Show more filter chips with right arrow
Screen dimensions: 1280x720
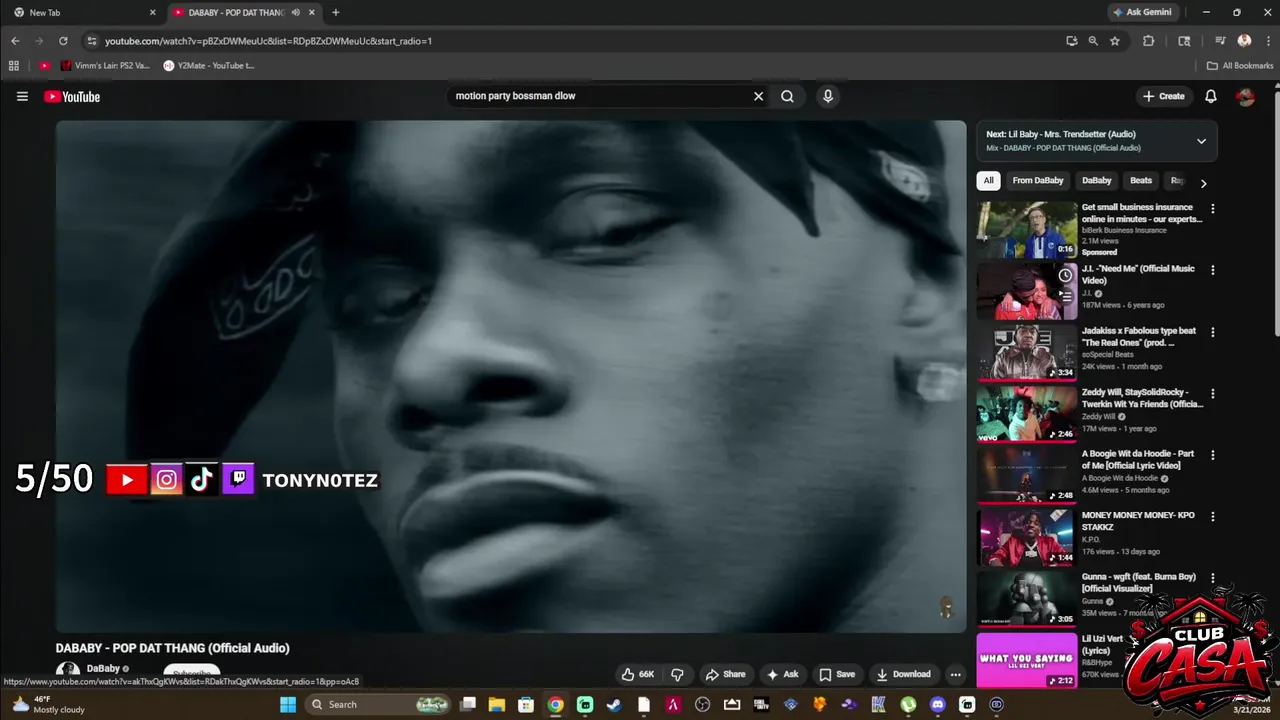click(x=1203, y=183)
